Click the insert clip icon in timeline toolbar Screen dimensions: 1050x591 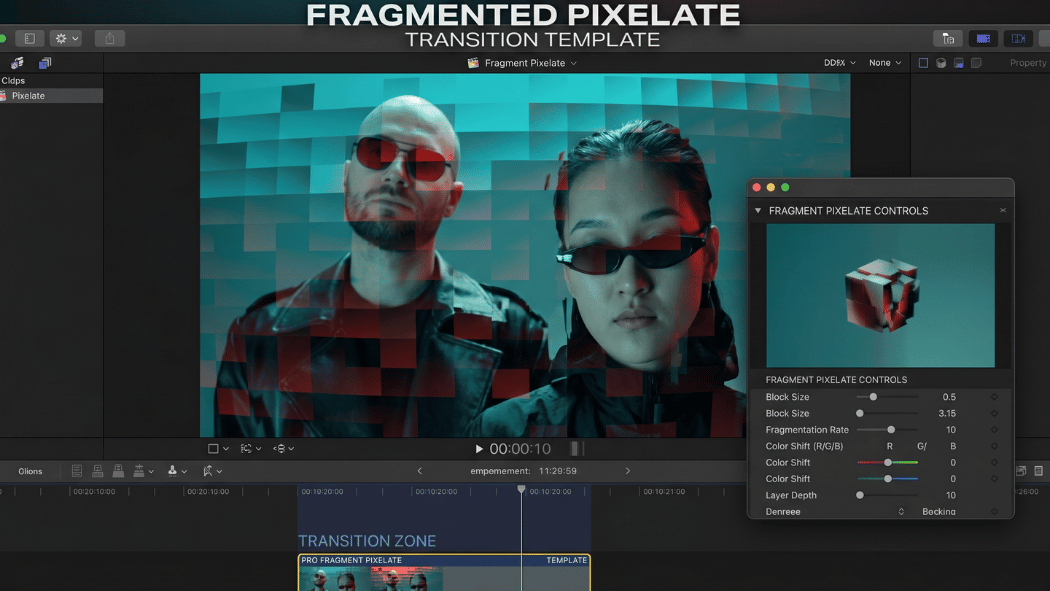click(98, 471)
